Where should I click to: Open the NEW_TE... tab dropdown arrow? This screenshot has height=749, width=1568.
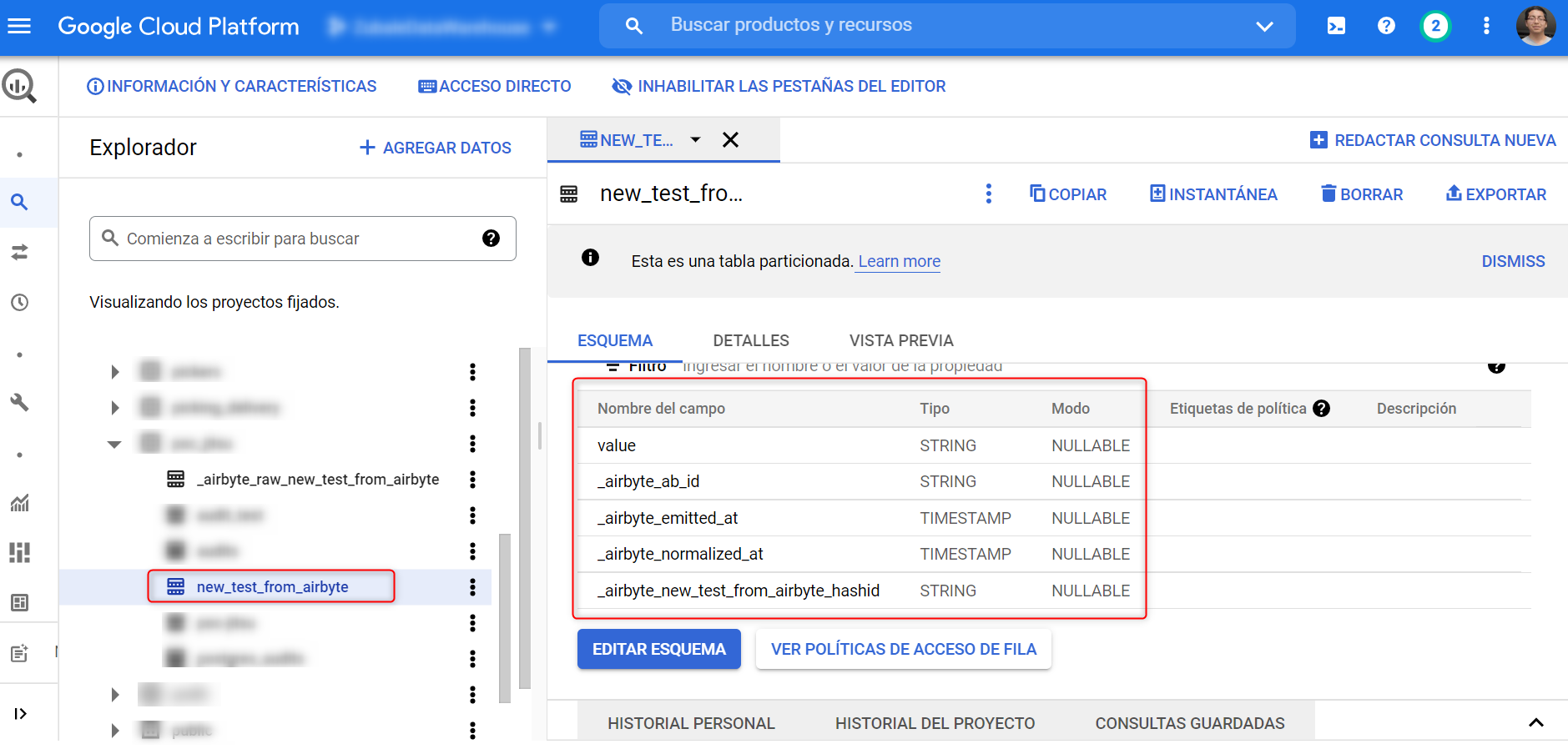click(695, 140)
